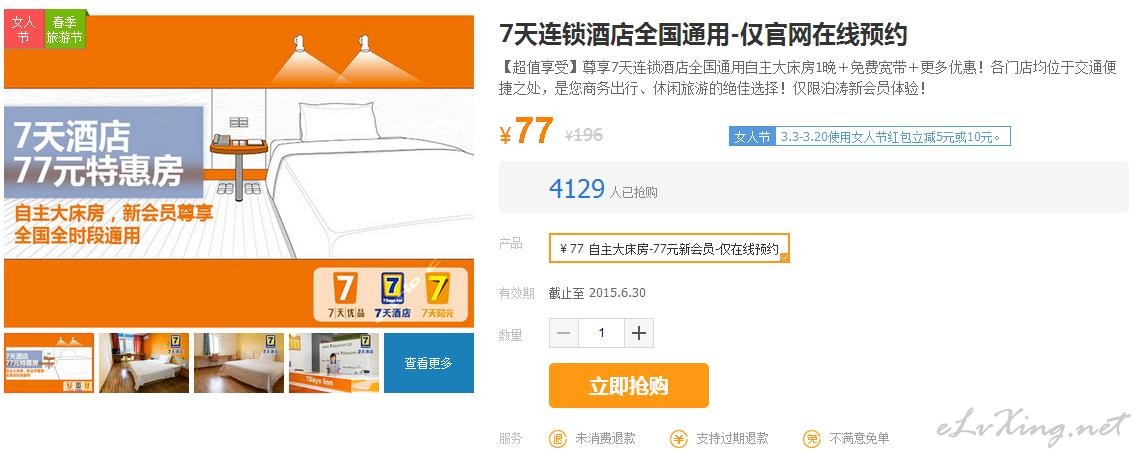Click the 春季旅游节 green corner badge
This screenshot has width=1141, height=460.
tap(65, 29)
